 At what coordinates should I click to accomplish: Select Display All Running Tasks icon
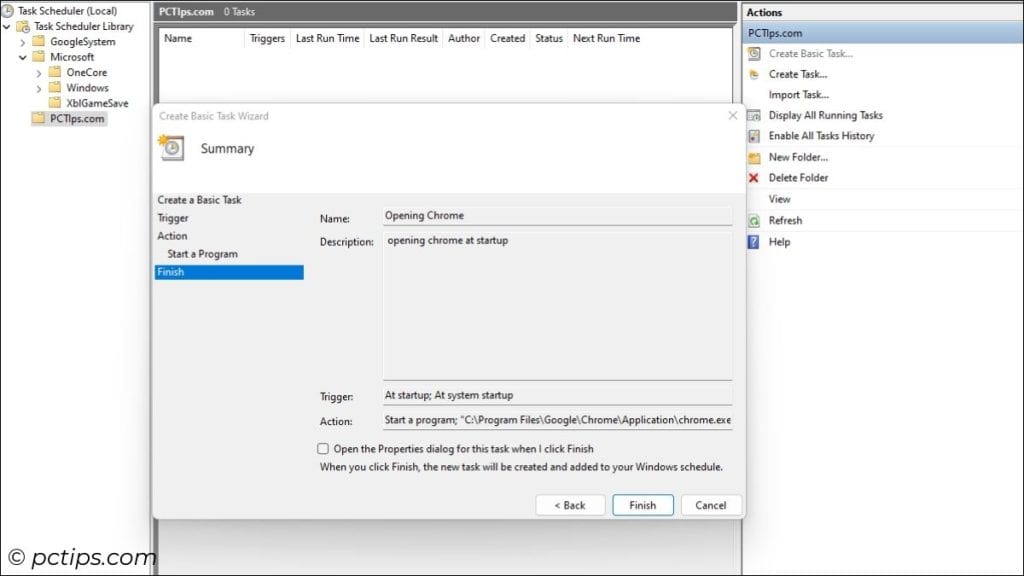754,115
